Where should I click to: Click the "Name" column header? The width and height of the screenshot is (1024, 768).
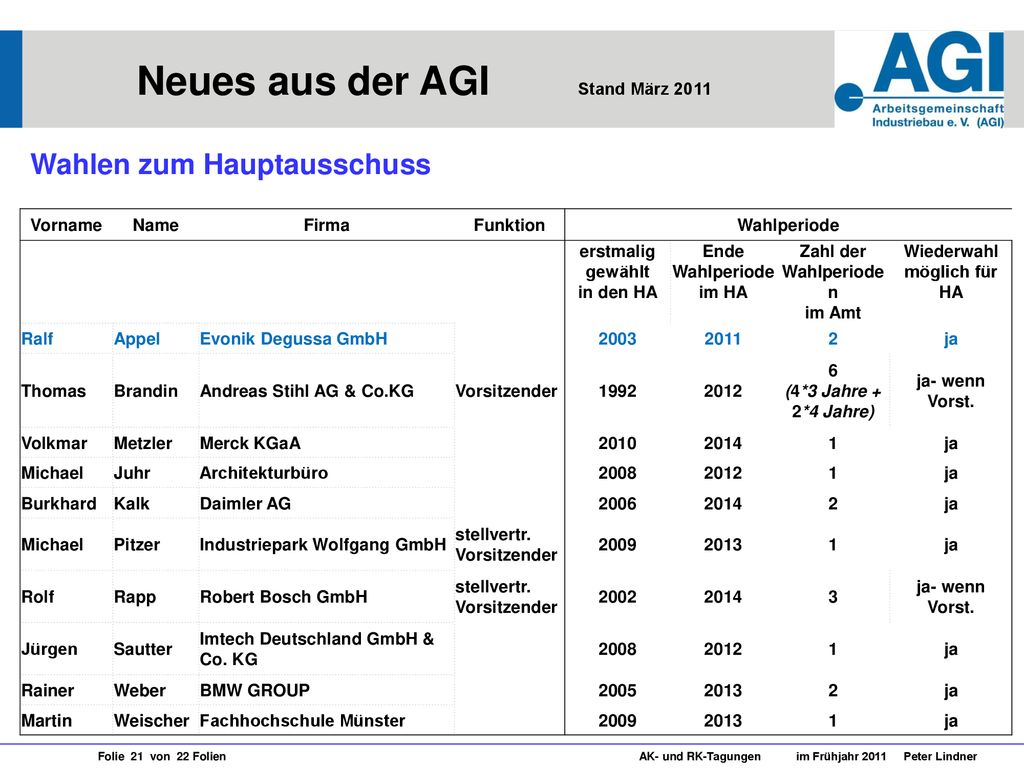tap(155, 225)
